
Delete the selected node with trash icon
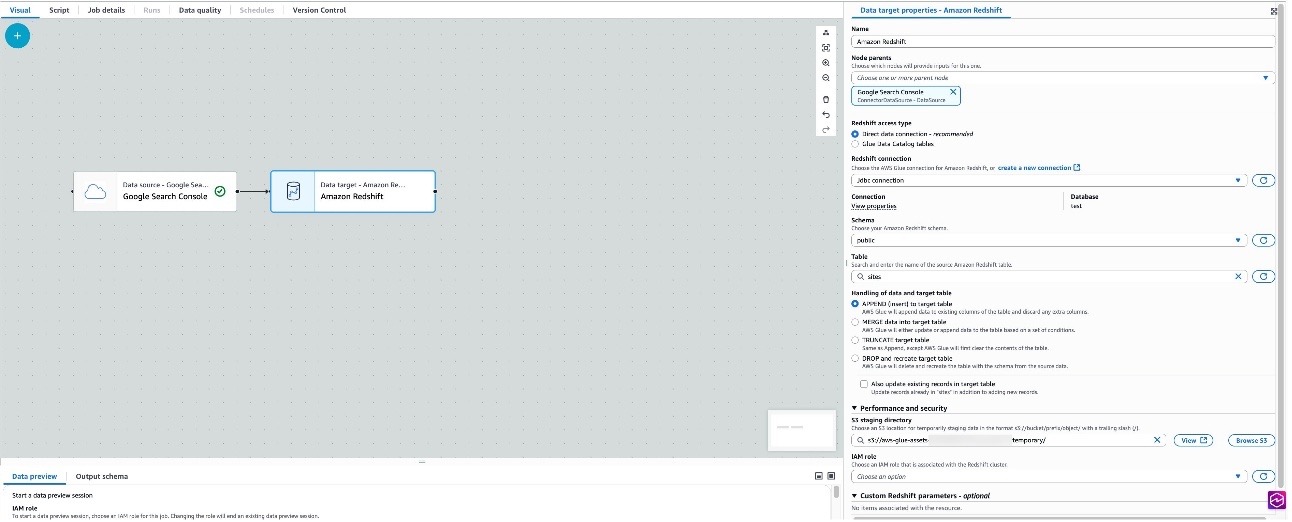[x=825, y=99]
